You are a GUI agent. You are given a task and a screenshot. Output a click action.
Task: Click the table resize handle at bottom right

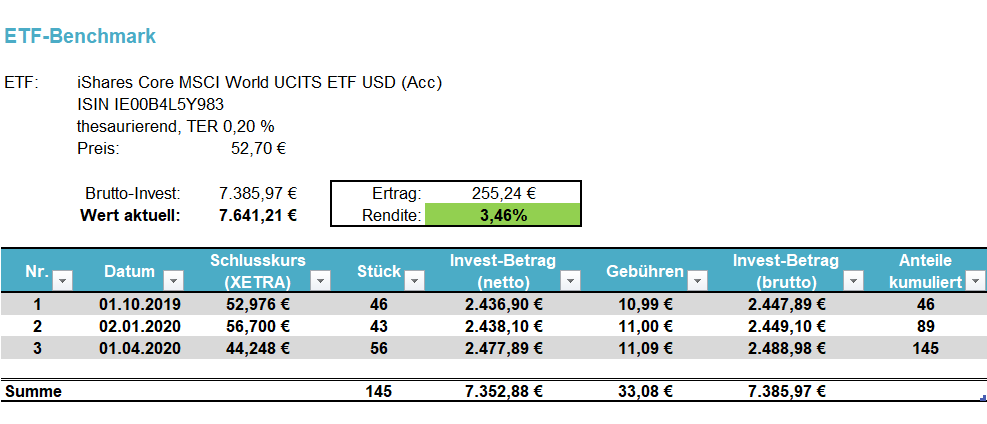click(983, 398)
